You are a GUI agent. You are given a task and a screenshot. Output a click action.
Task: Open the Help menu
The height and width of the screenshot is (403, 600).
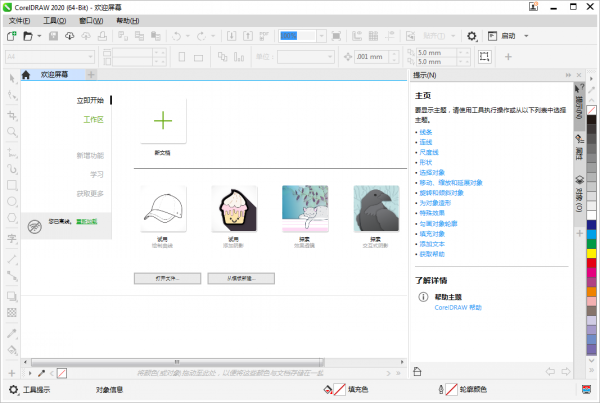(x=128, y=21)
